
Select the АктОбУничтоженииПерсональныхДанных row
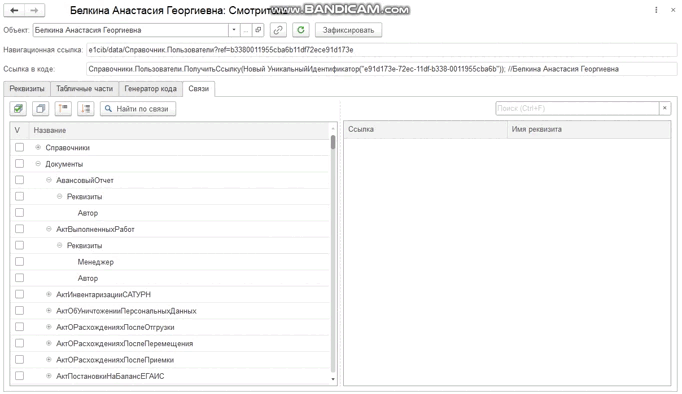pyautogui.click(x=170, y=311)
